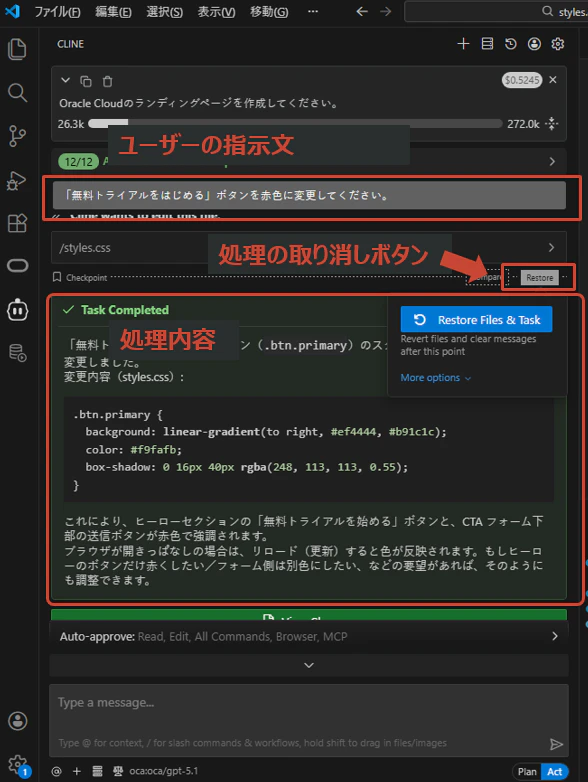
Task: Expand the /styles.css file row chevron
Action: coord(551,247)
